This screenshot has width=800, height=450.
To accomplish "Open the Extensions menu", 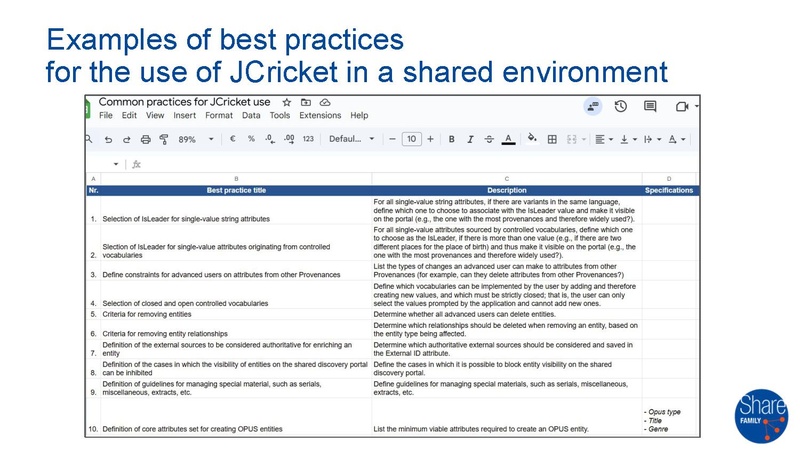I will 320,115.
